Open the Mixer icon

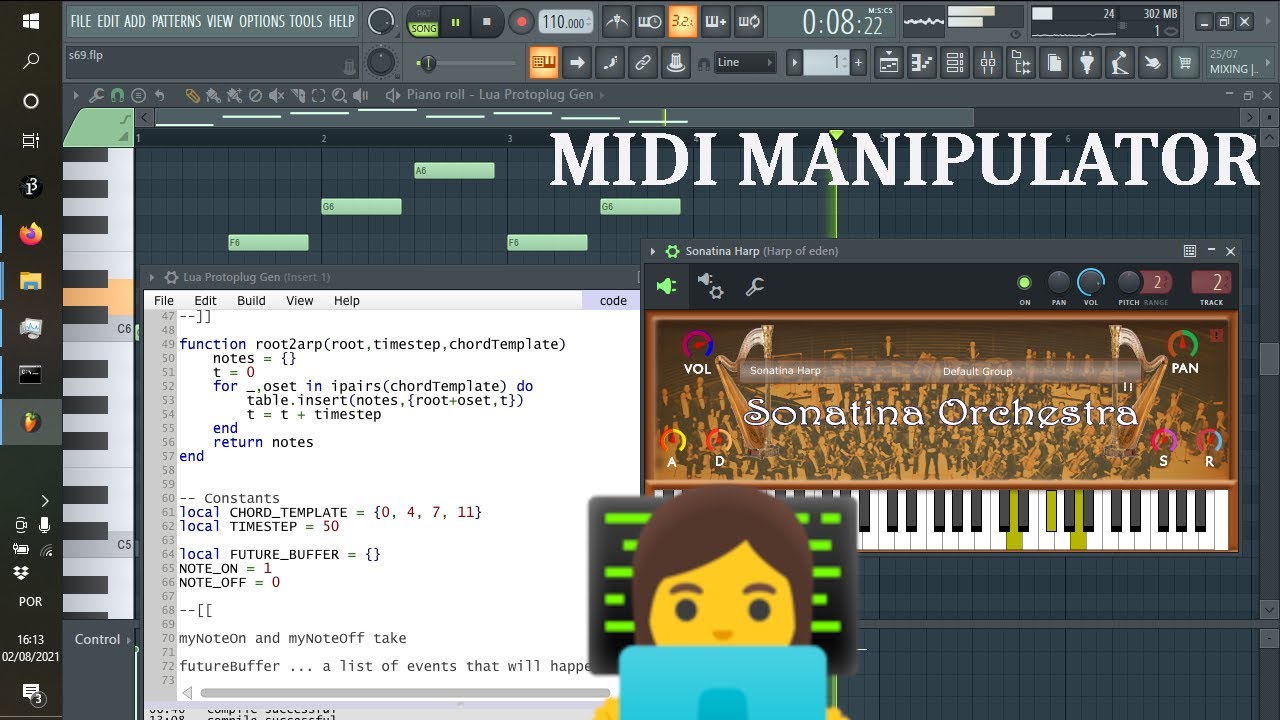tap(988, 63)
